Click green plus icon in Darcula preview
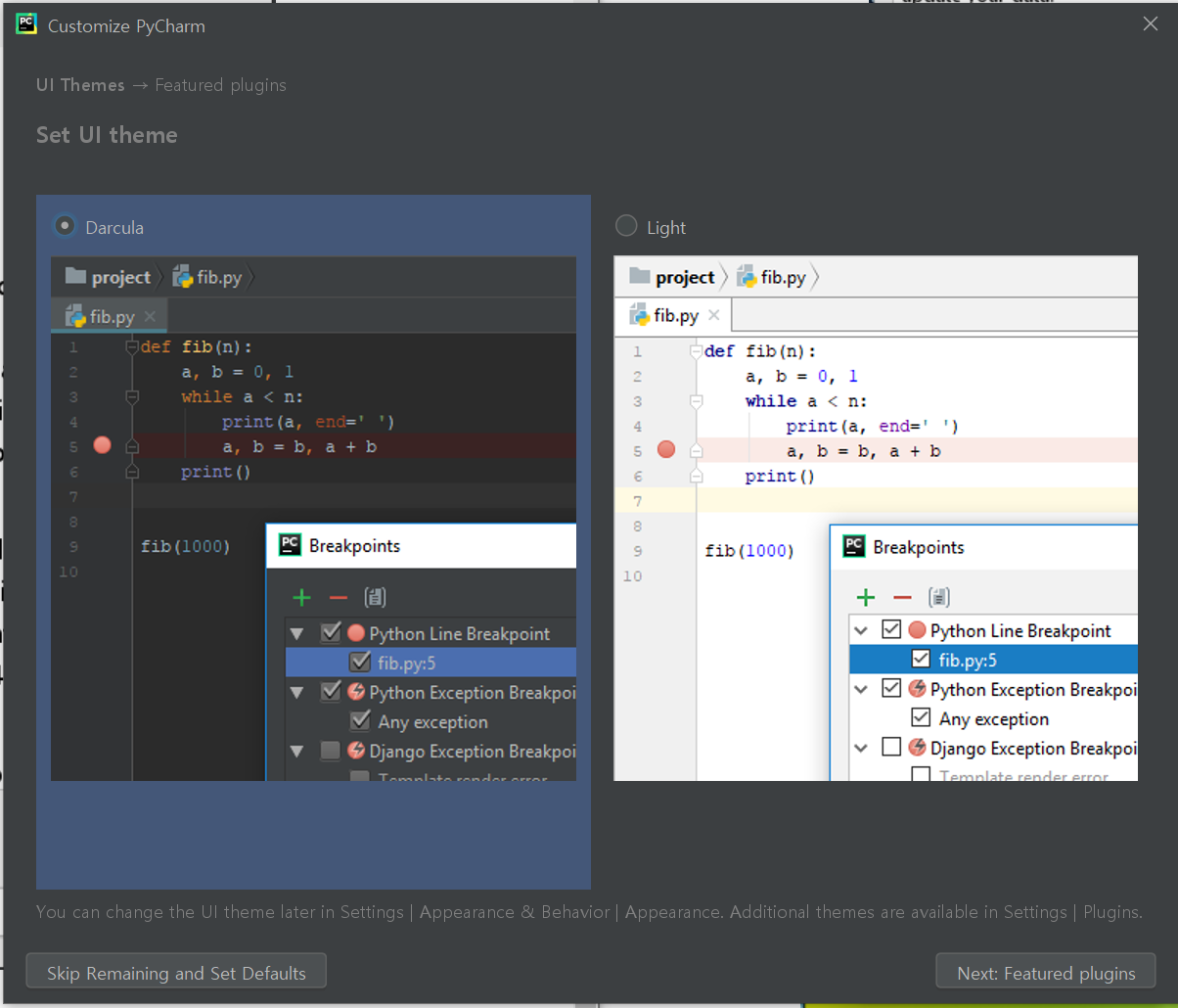 pos(301,597)
